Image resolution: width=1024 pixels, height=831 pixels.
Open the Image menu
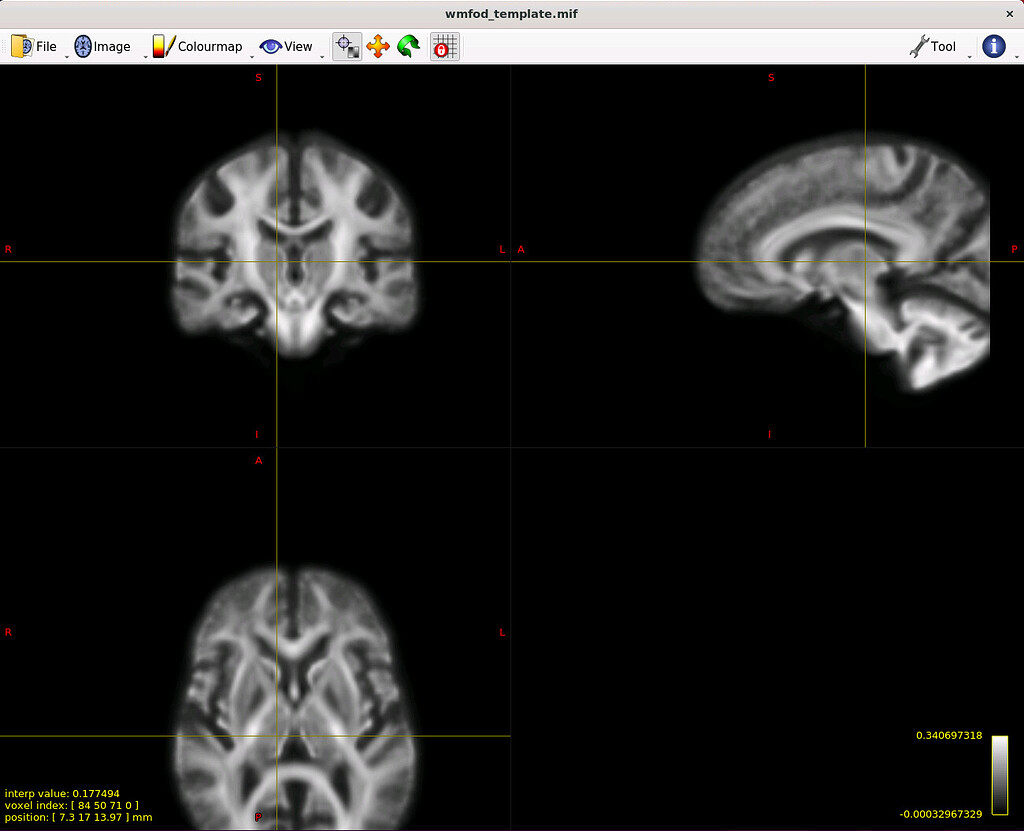[102, 47]
